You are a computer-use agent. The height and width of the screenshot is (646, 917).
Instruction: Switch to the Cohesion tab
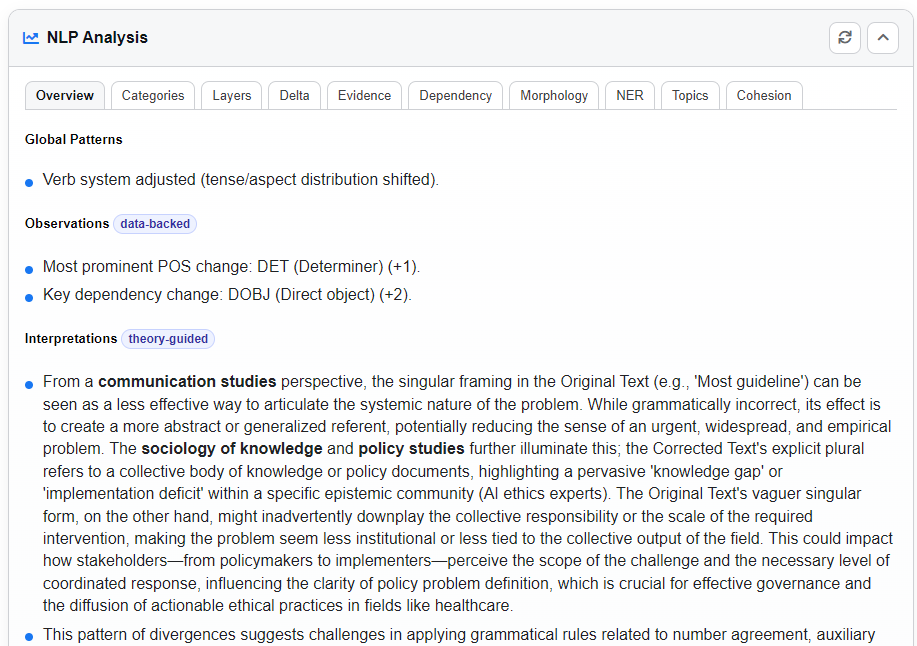click(x=764, y=96)
